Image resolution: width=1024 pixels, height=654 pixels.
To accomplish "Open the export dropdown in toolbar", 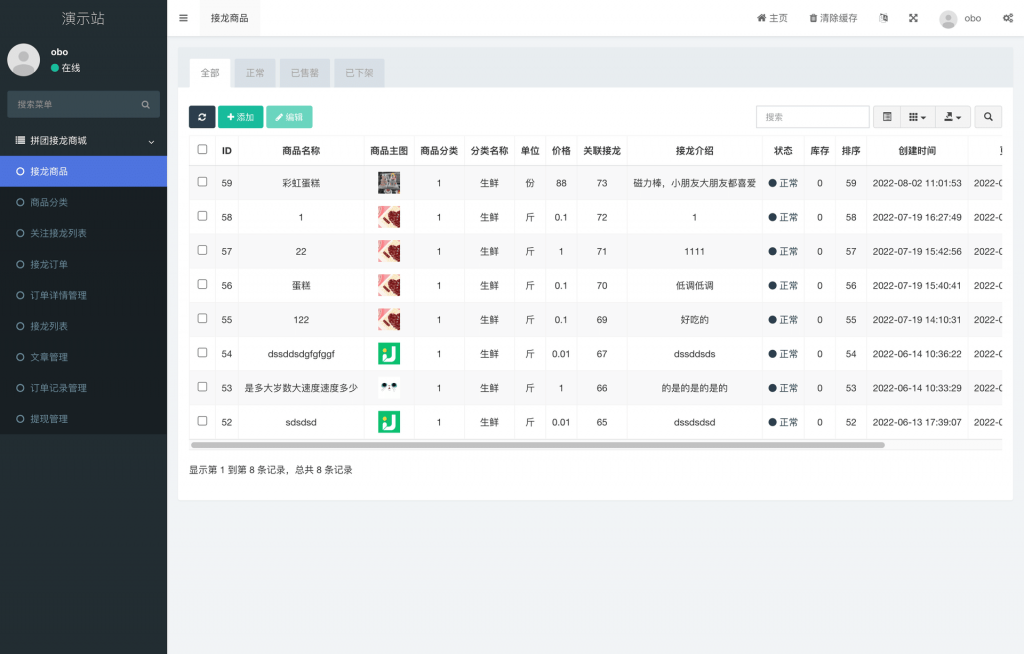I will (951, 117).
